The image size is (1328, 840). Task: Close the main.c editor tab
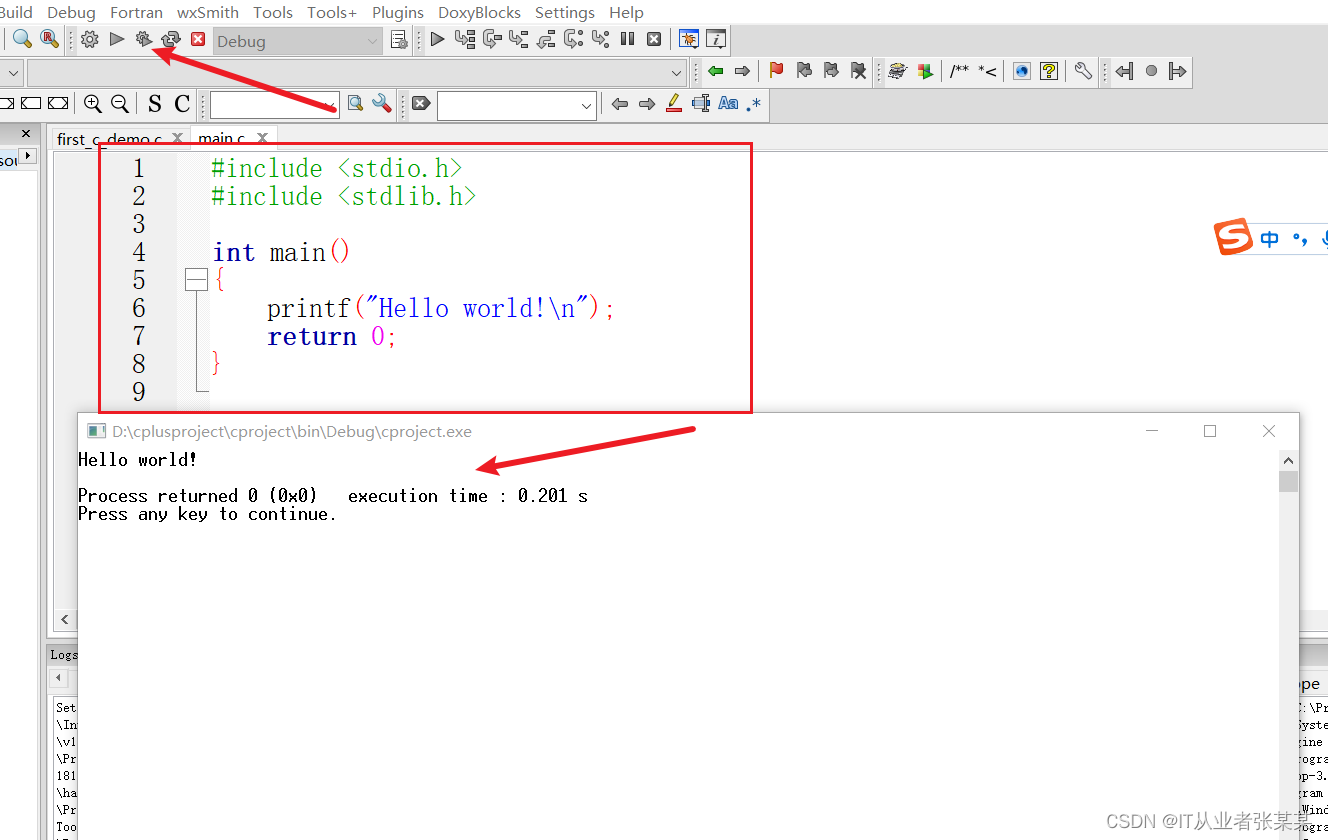click(x=263, y=138)
